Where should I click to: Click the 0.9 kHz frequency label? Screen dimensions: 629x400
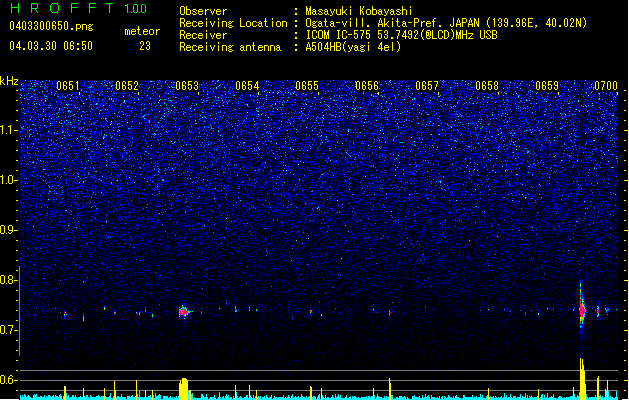pyautogui.click(x=8, y=230)
